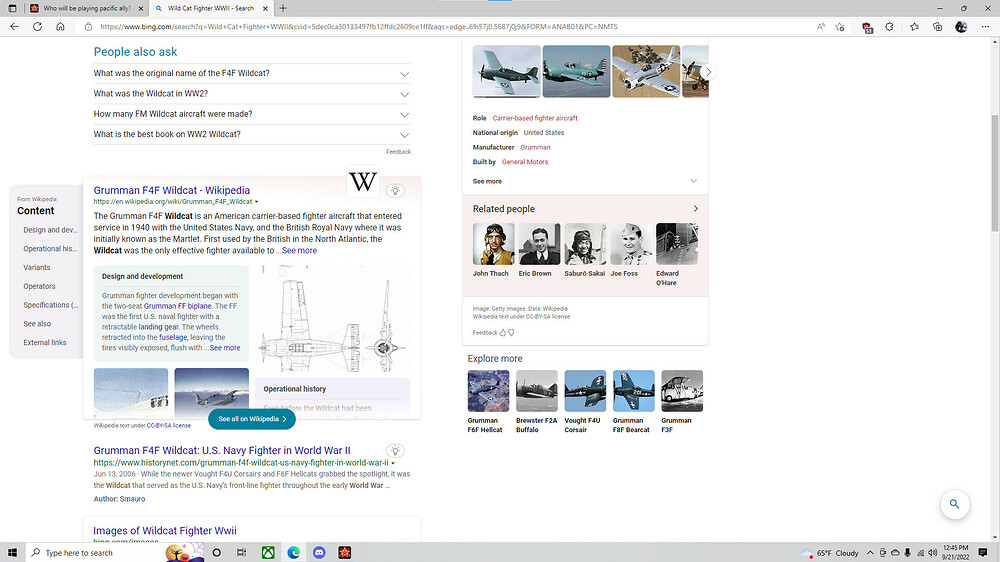Open Task View on the taskbar
Screen dimensions: 1000x562
click(x=242, y=552)
